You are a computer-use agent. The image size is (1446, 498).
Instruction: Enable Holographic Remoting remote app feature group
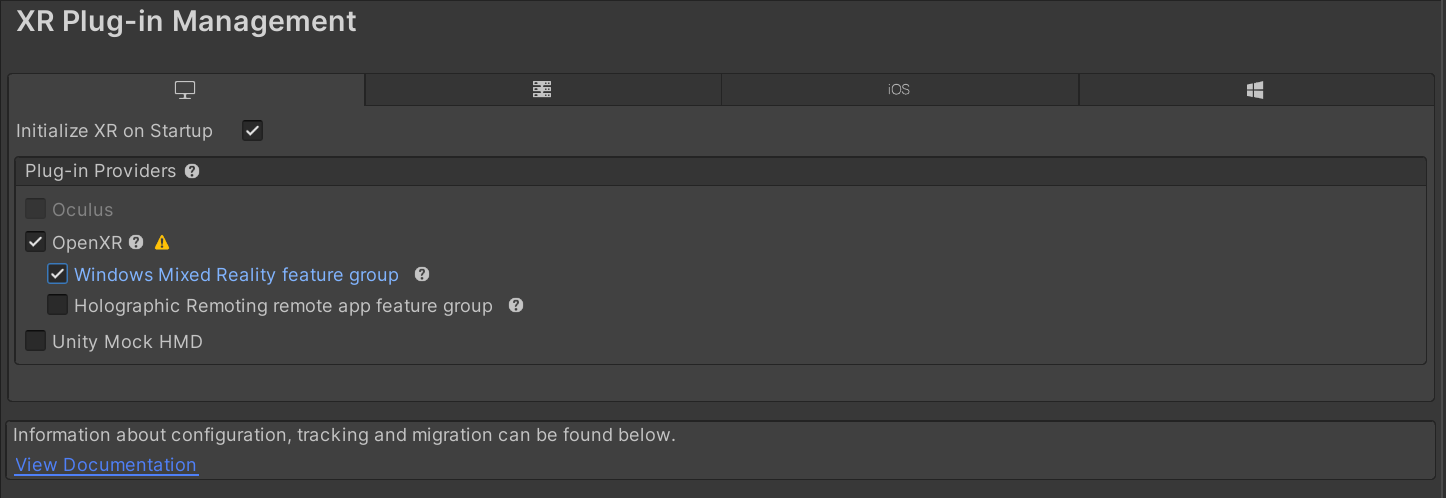(x=58, y=305)
